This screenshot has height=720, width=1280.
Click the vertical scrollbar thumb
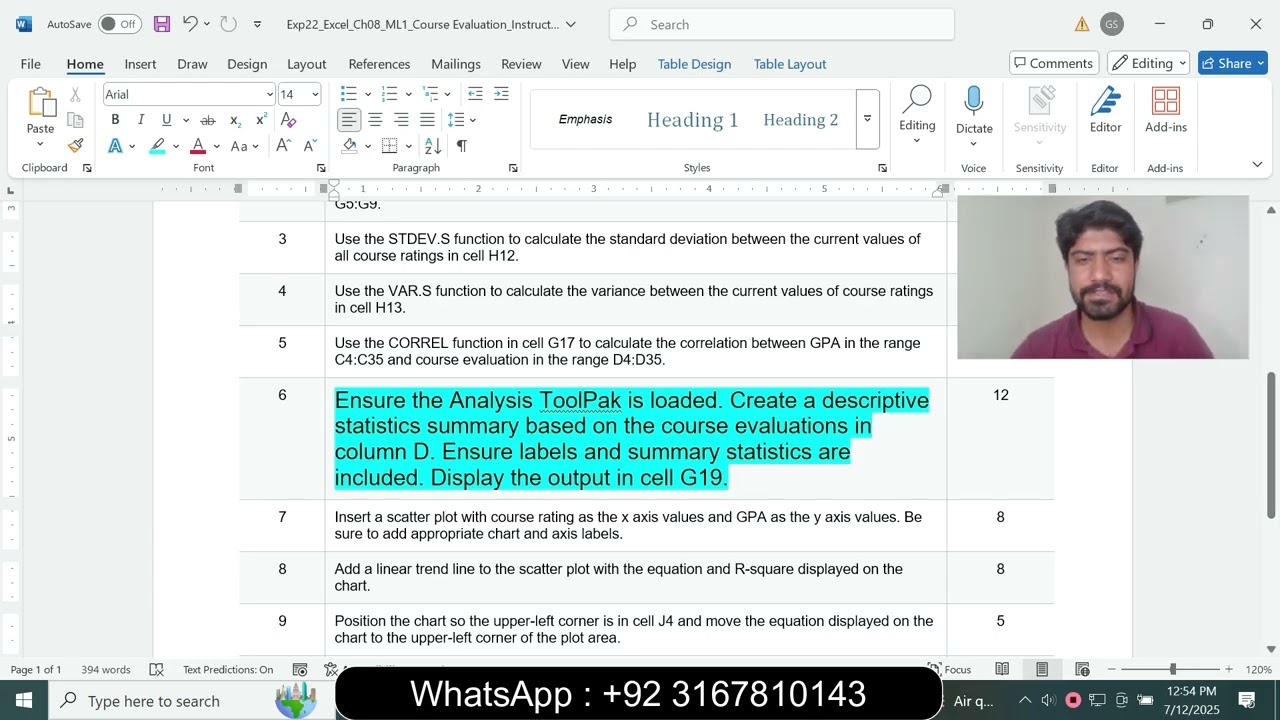point(1271,444)
